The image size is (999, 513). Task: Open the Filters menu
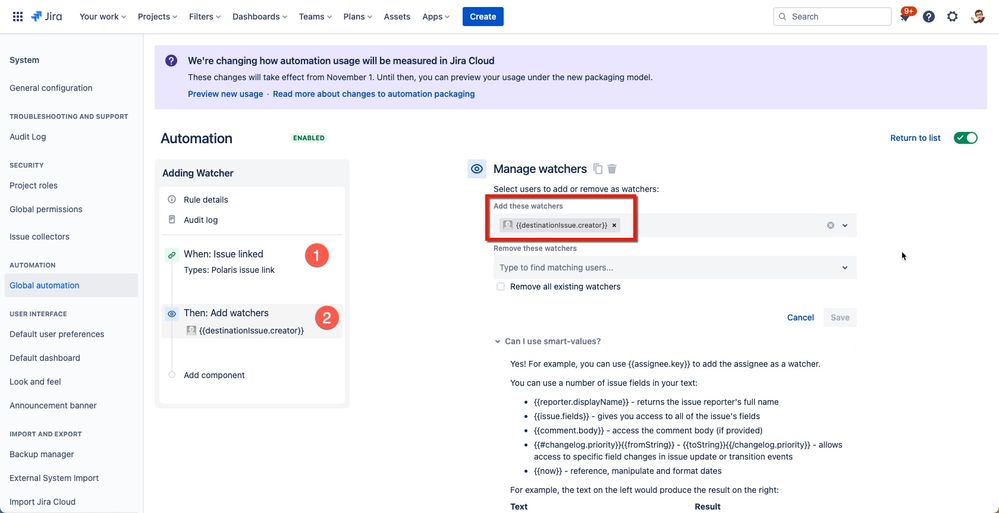coord(205,17)
